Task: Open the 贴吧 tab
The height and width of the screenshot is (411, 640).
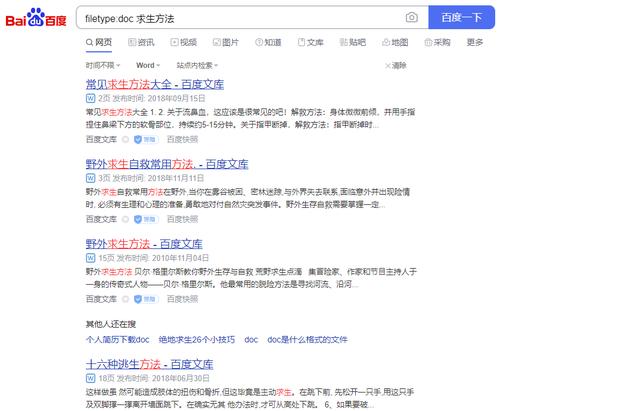Action: coord(353,42)
